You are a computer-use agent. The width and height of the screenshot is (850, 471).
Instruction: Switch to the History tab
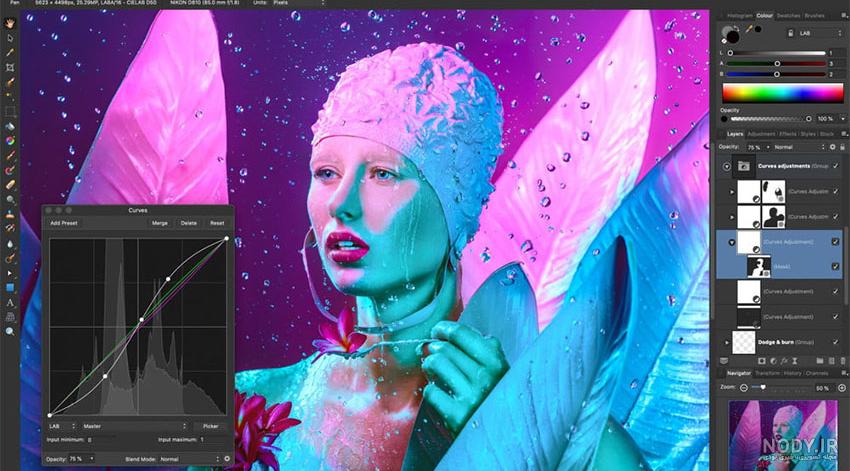click(x=792, y=373)
